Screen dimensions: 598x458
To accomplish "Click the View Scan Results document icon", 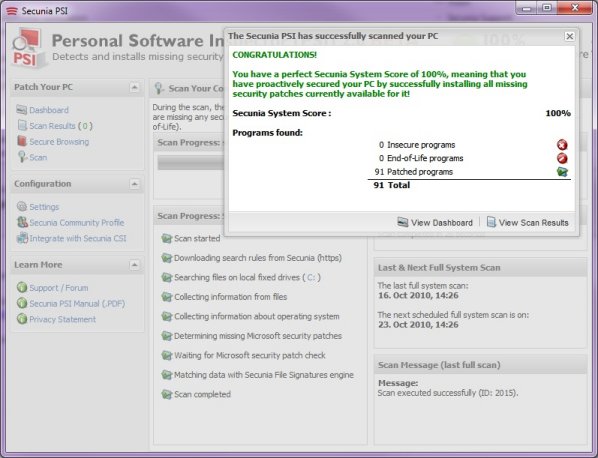I will pos(491,222).
